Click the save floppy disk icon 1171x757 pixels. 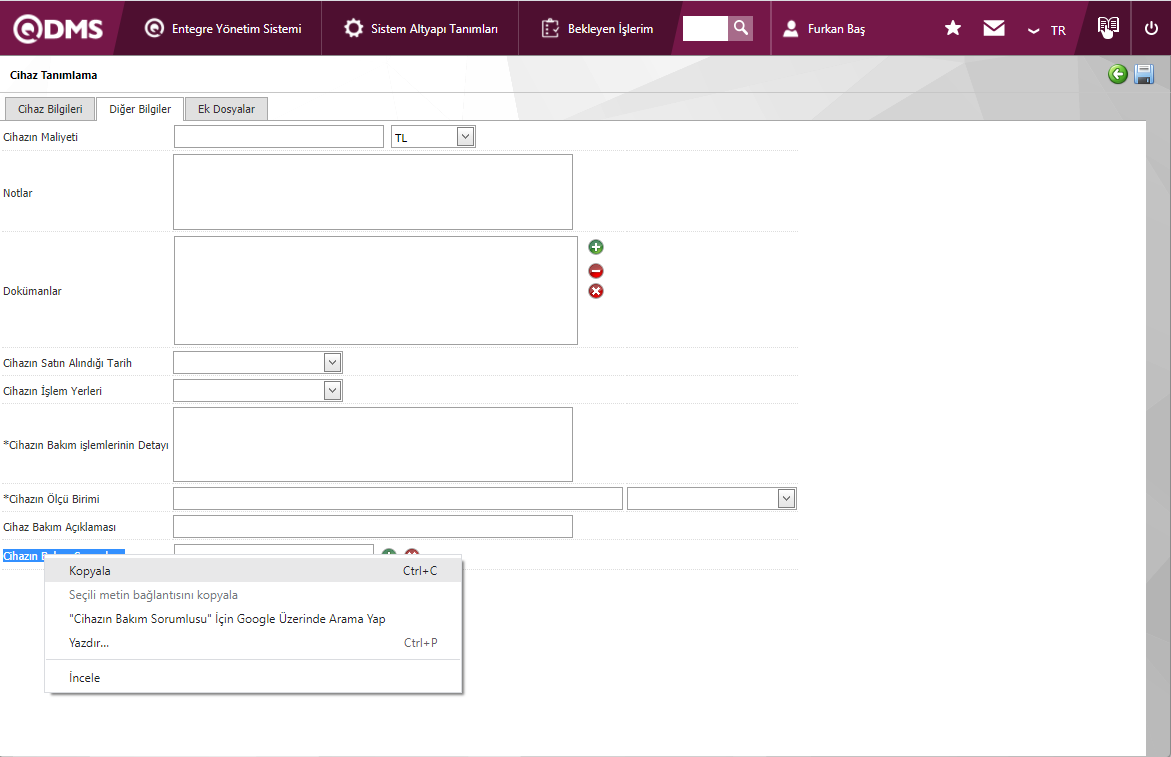pyautogui.click(x=1144, y=74)
